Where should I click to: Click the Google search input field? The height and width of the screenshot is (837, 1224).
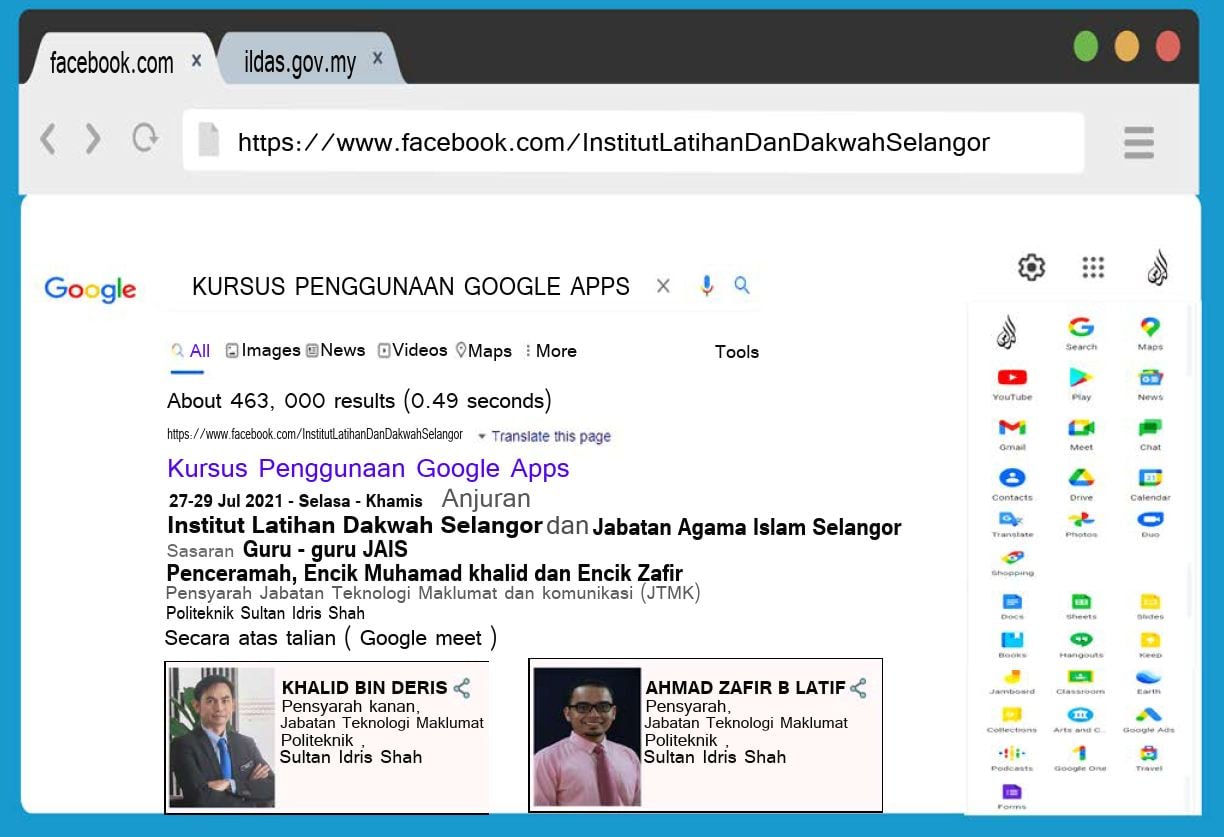click(411, 287)
